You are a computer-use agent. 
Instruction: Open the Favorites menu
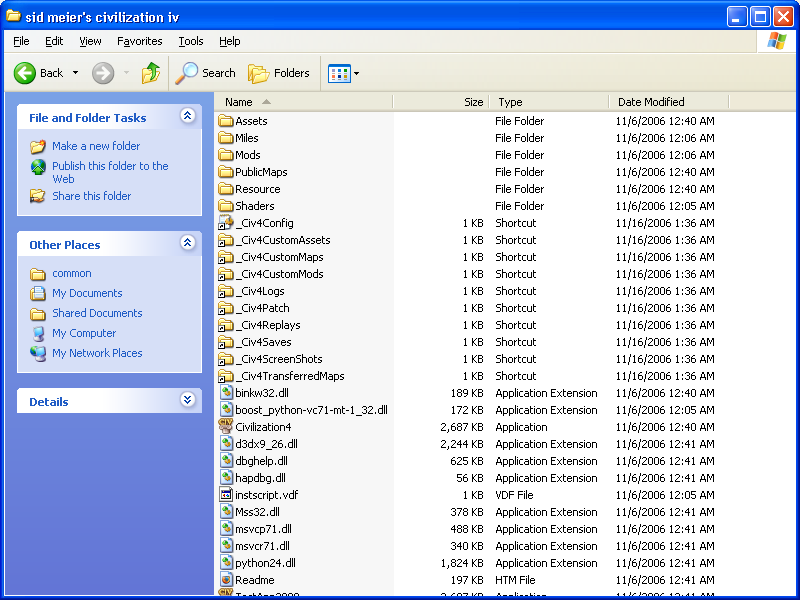[x=139, y=41]
